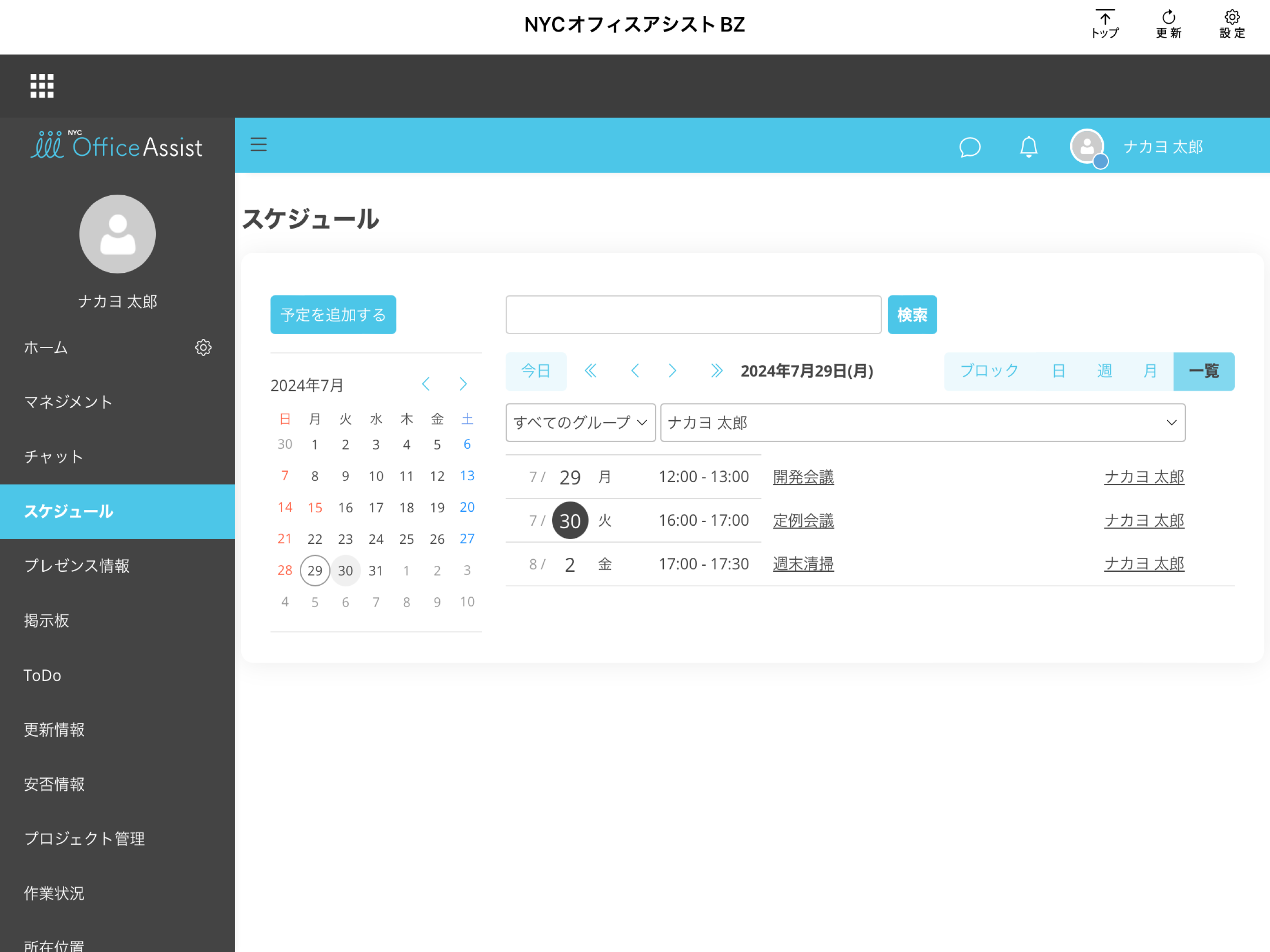Select July 31 in mini calendar
1270x952 pixels.
376,570
